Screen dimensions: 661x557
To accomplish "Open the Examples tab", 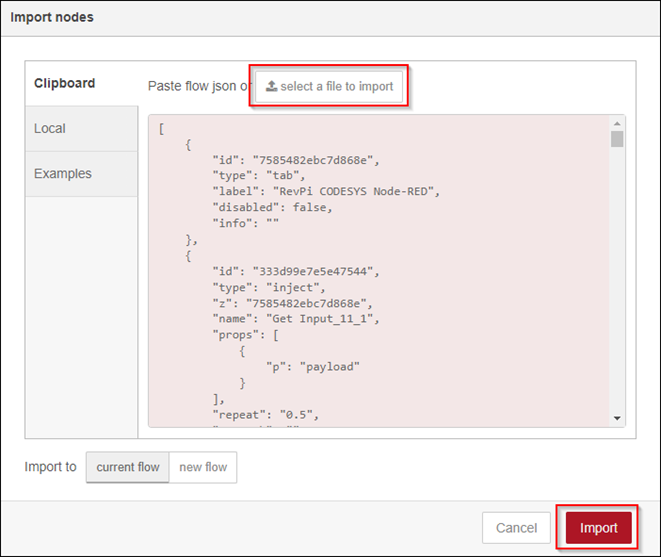I will pos(63,174).
